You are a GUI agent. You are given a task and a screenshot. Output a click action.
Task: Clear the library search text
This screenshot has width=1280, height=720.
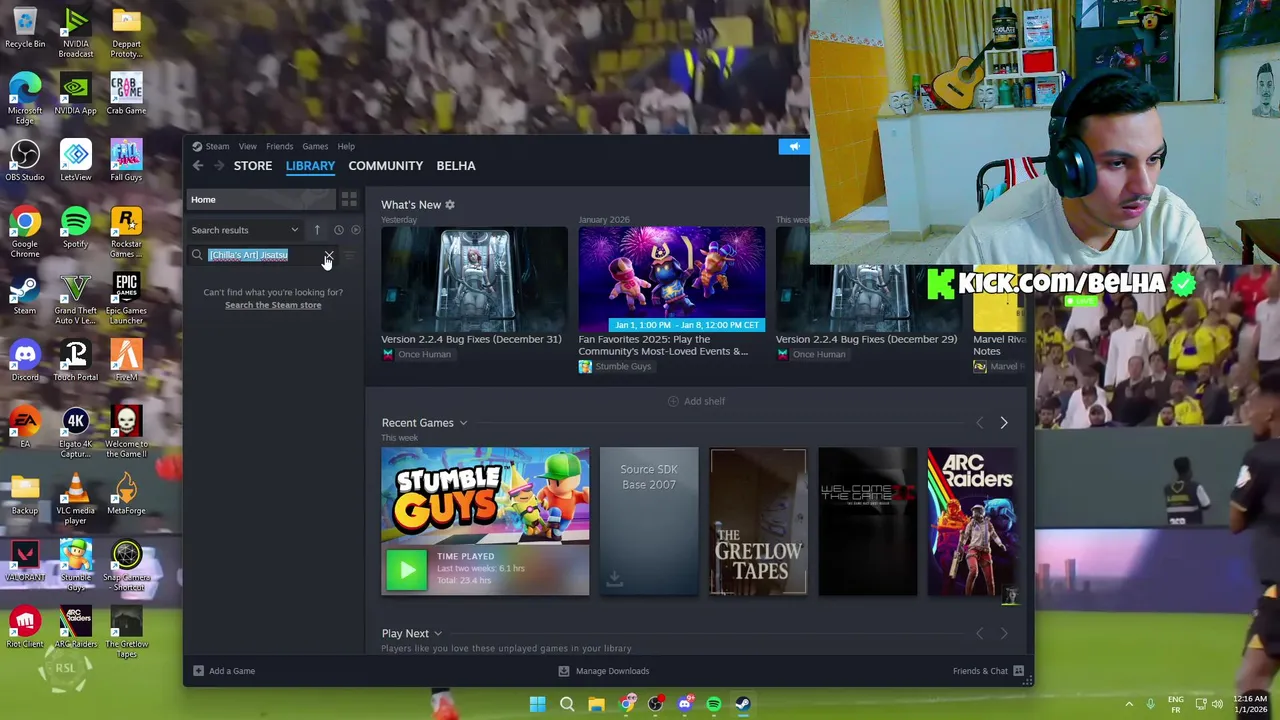coord(328,256)
